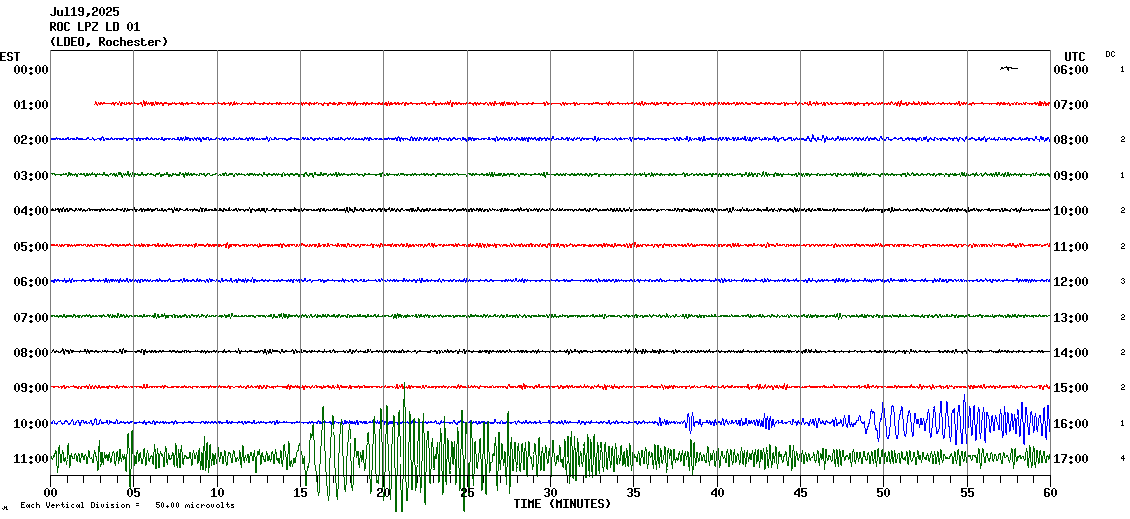Click the 60 tick label on the minutes axis
Viewport: 1130px width, 519px height.
[x=1050, y=493]
